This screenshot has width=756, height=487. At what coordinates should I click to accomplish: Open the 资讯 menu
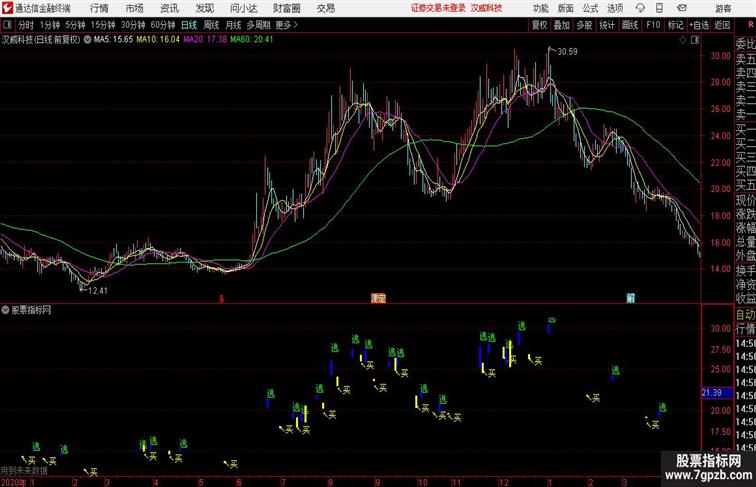tap(169, 8)
